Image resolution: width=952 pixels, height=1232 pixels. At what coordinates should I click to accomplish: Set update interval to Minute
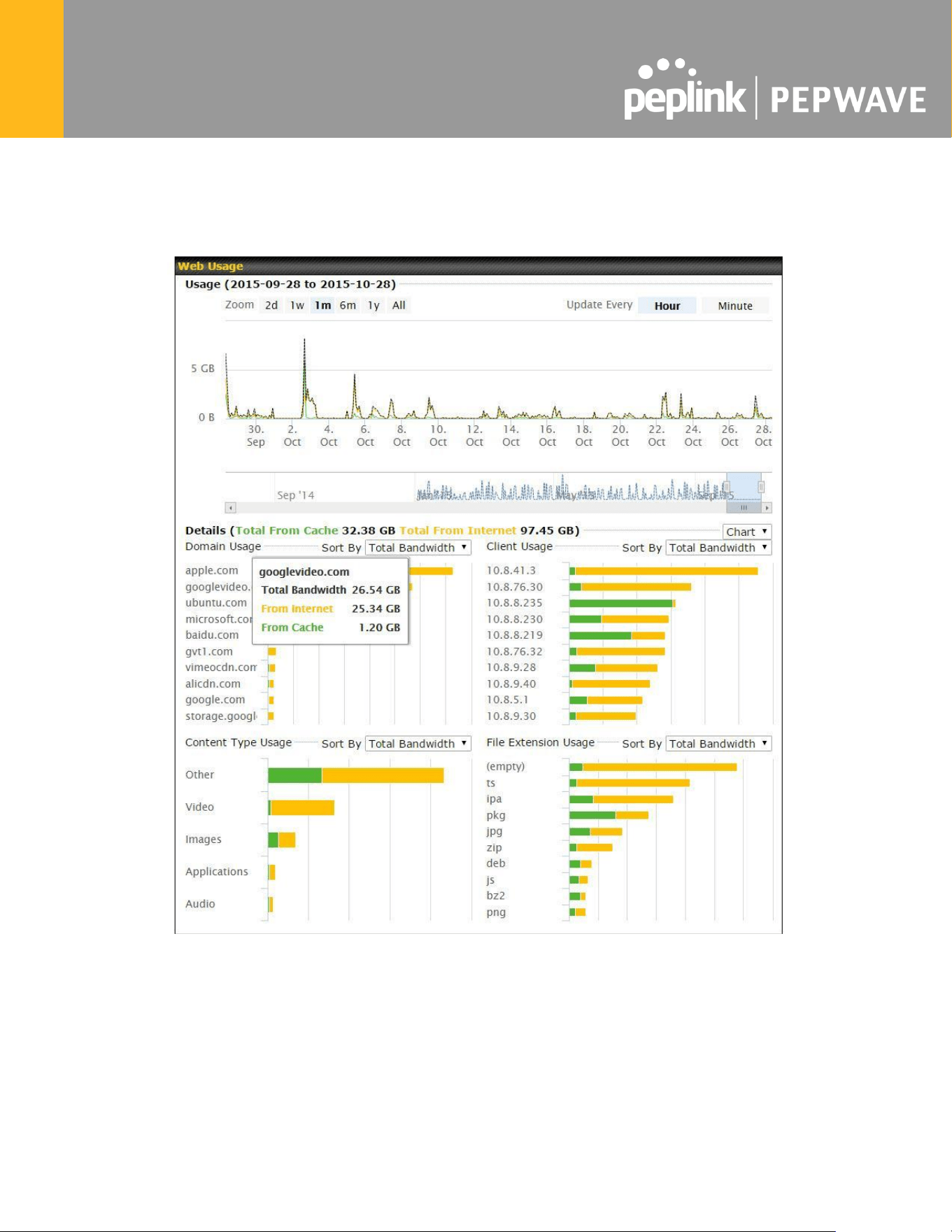735,306
